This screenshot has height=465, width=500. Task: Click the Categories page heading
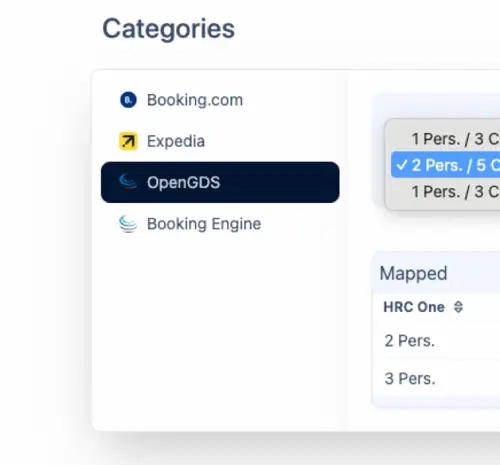(x=169, y=29)
